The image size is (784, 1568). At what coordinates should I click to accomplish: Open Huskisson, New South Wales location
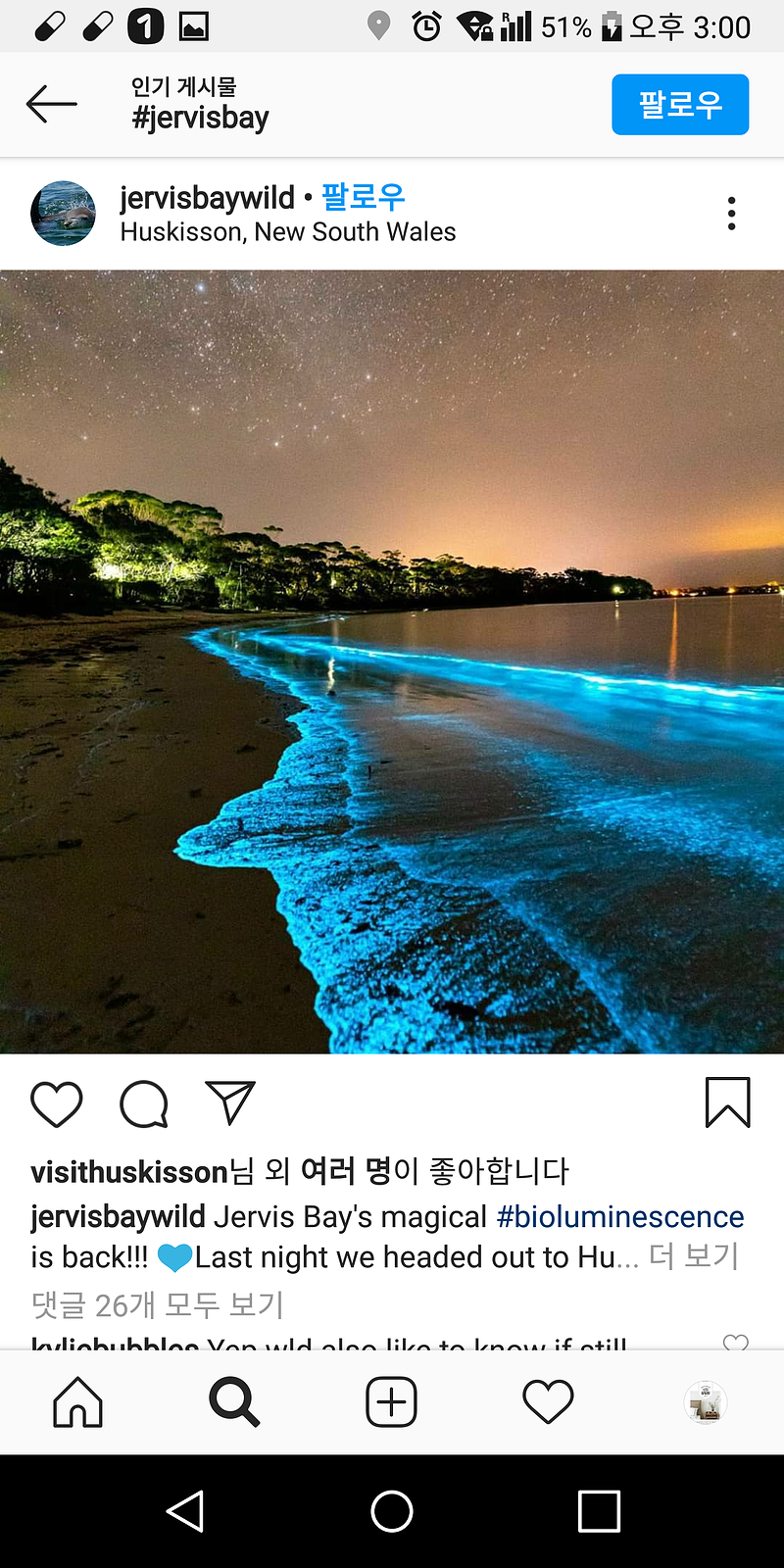coord(288,232)
